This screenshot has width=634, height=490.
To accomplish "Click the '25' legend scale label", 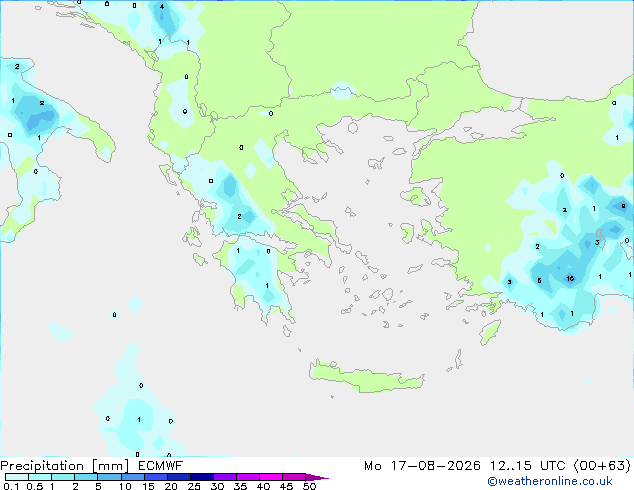I will coord(194,486).
